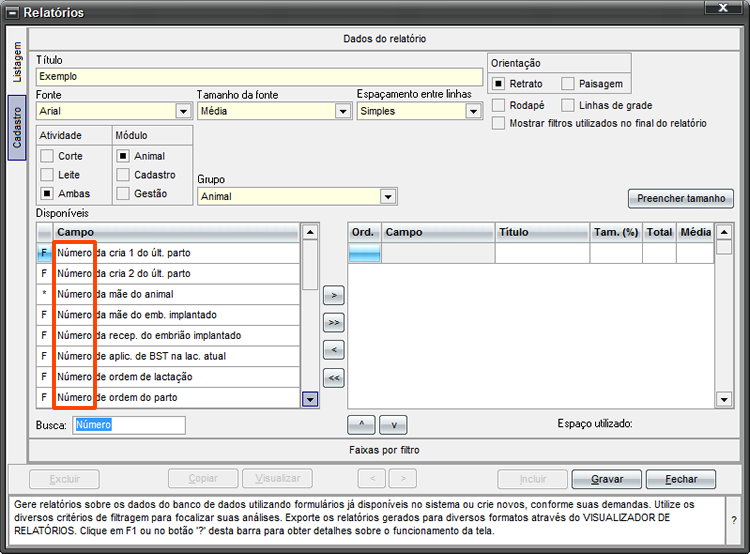Toggle Mostrar filtros utilizados no final do relatório
The image size is (750, 554).
(x=498, y=123)
